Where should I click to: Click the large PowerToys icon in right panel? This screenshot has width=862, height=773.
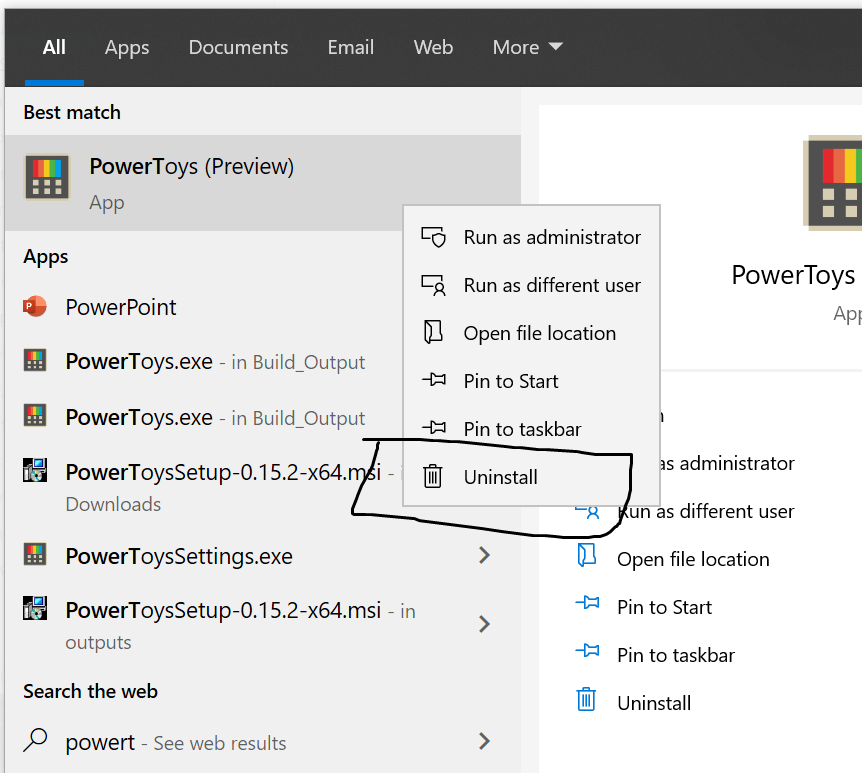[x=840, y=182]
